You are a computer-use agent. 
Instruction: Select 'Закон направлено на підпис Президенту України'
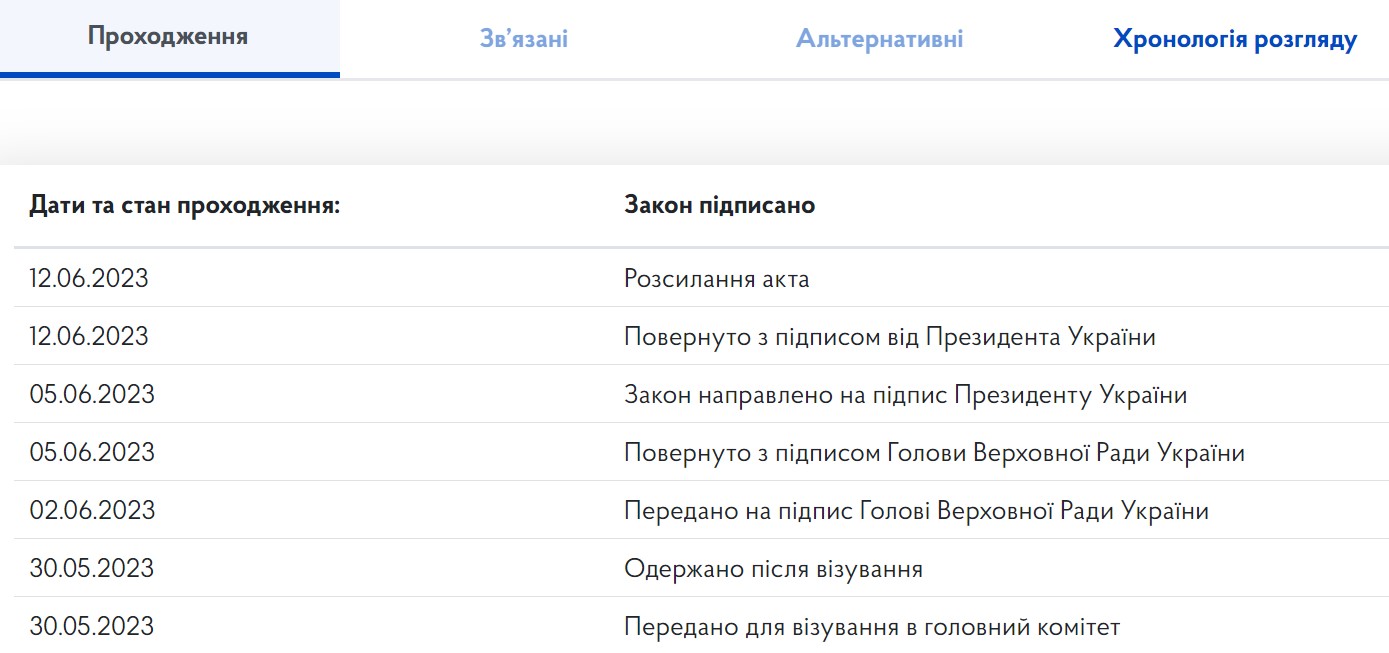point(905,395)
